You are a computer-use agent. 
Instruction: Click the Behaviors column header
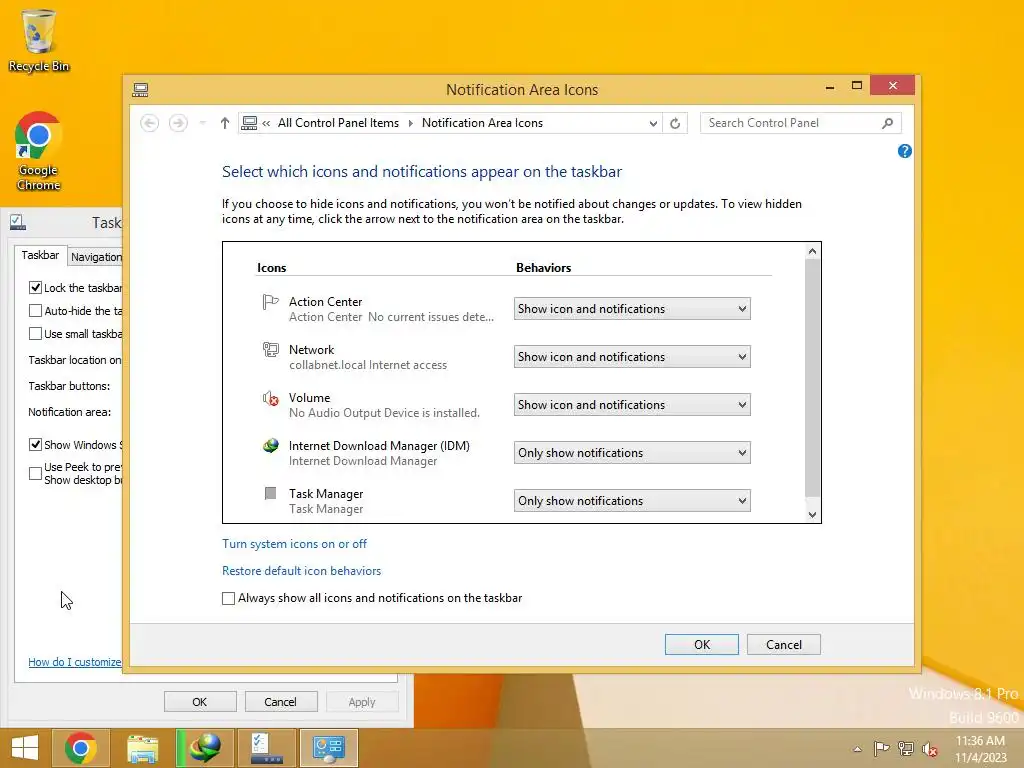[543, 268]
